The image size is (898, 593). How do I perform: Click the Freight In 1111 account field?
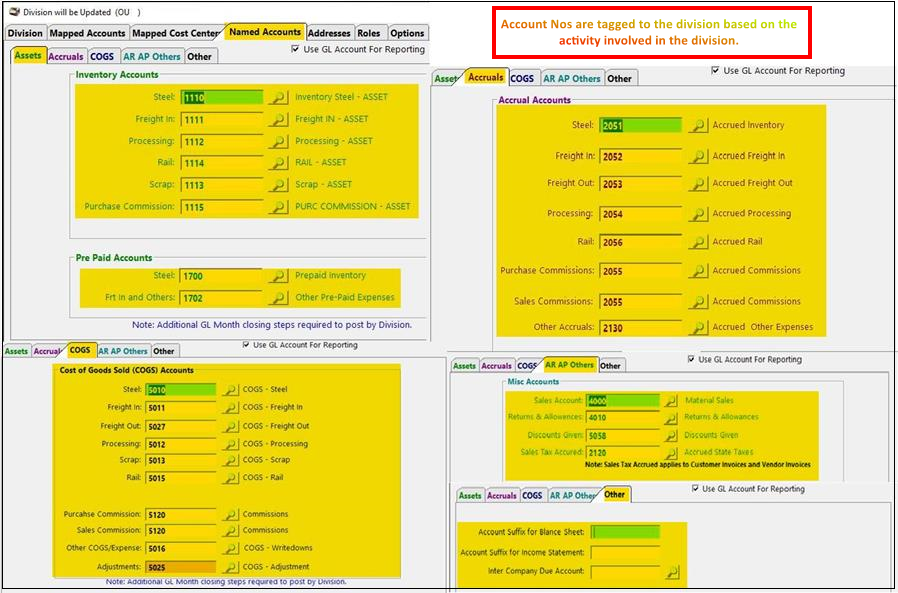pyautogui.click(x=221, y=120)
